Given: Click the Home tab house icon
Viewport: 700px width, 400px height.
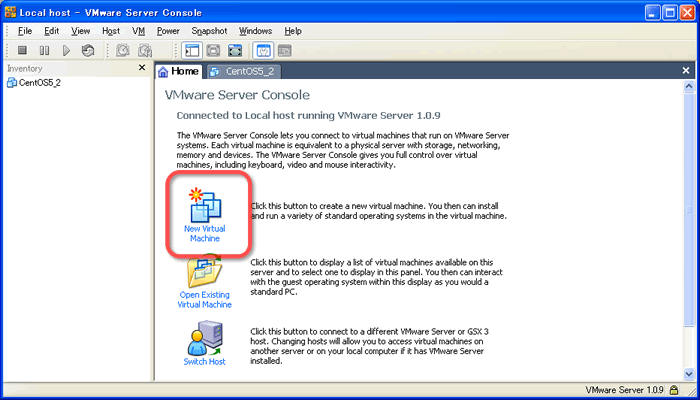Looking at the screenshot, I should tap(163, 71).
